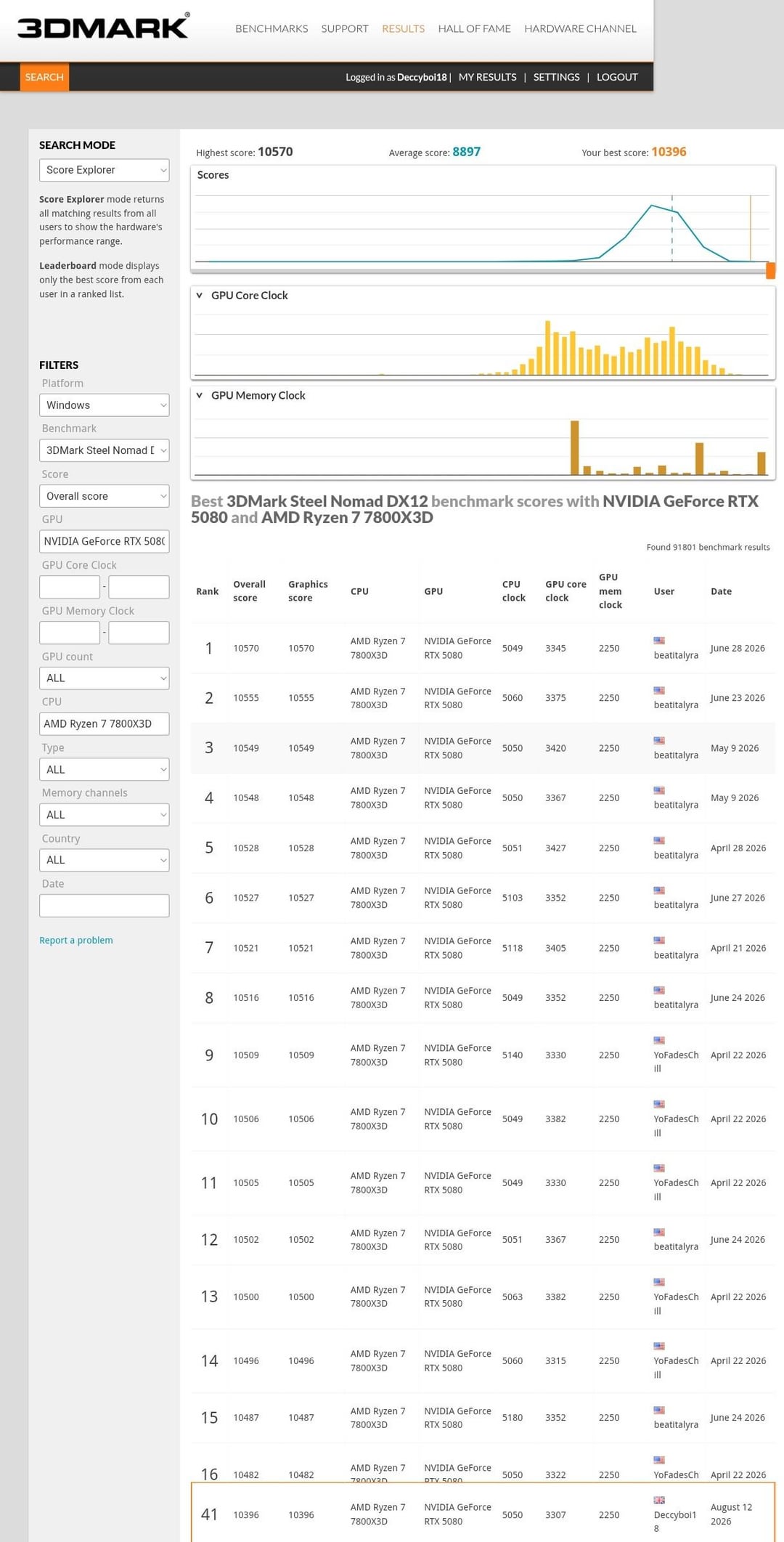Open the Search Mode Score Explorer dropdown
The height and width of the screenshot is (1542, 784).
104,170
